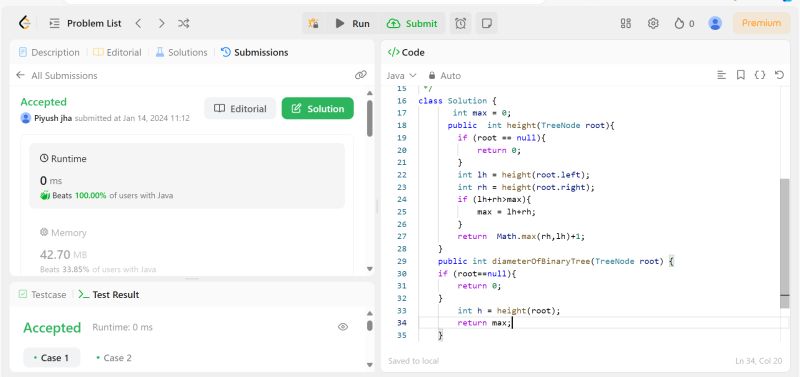This screenshot has width=800, height=377.
Task: Bookmark the code with the bookmark icon
Action: pos(741,75)
